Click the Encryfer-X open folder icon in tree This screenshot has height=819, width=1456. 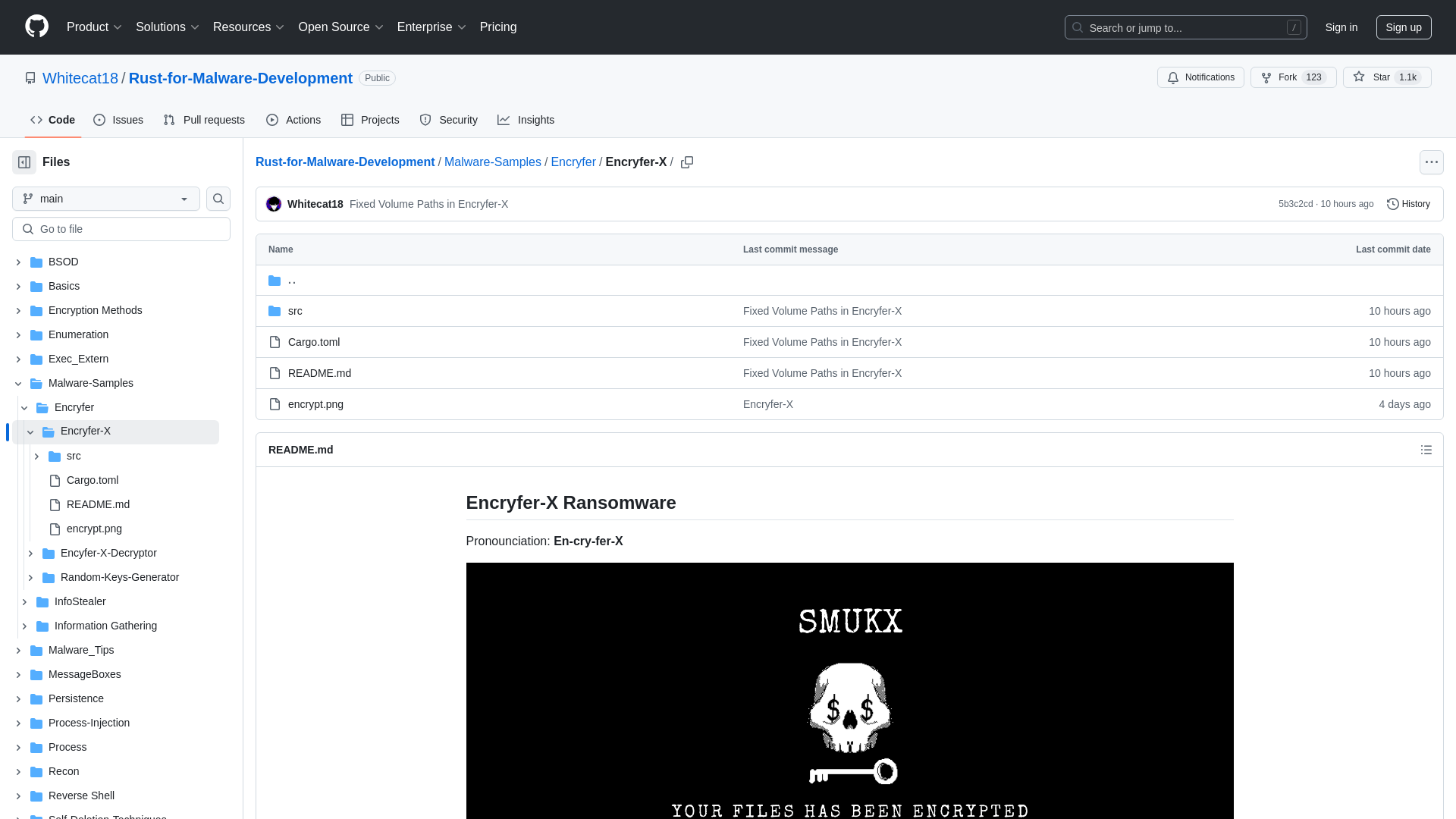pyautogui.click(x=49, y=431)
